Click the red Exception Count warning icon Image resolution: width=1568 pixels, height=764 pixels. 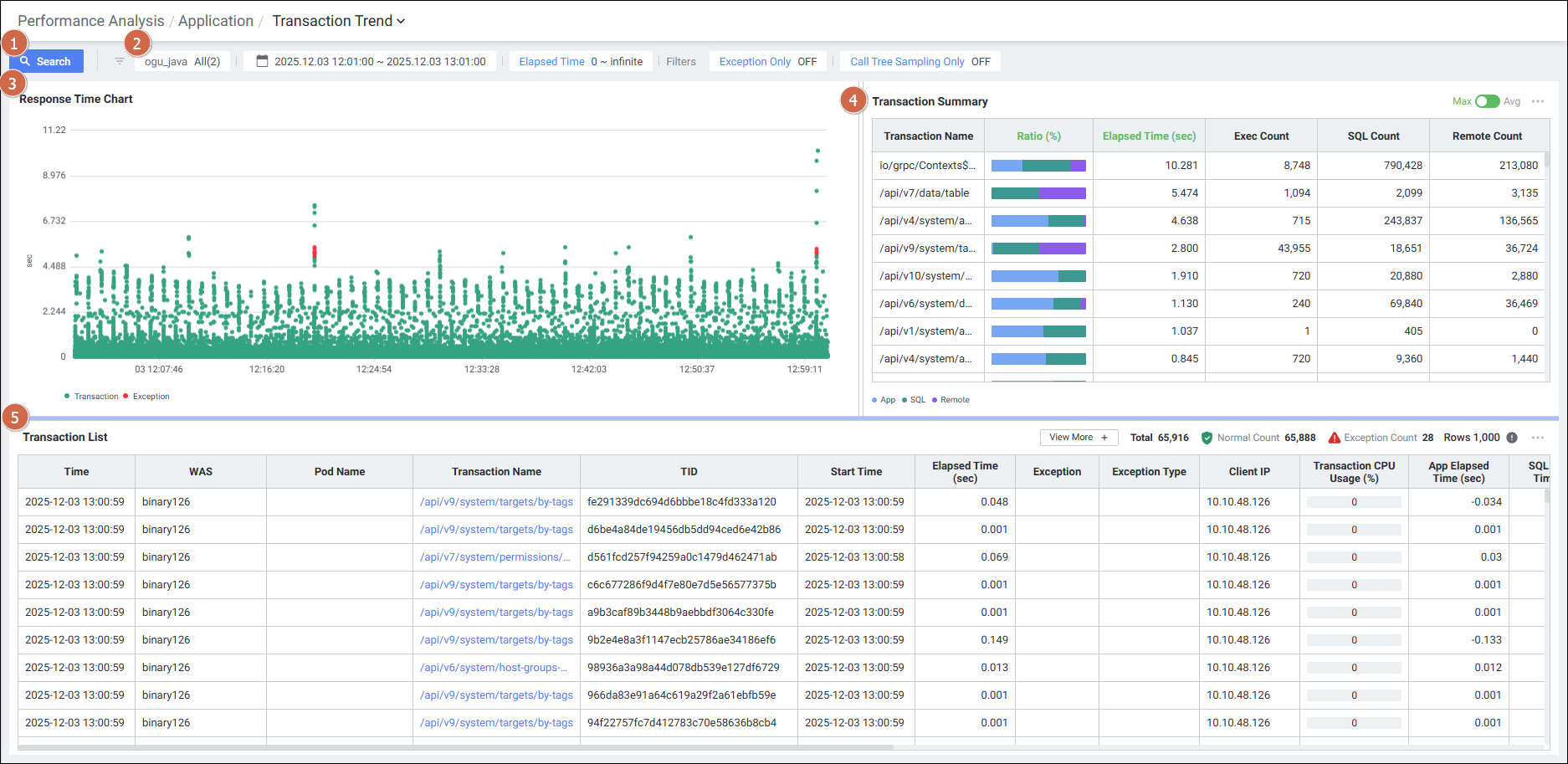click(1335, 438)
